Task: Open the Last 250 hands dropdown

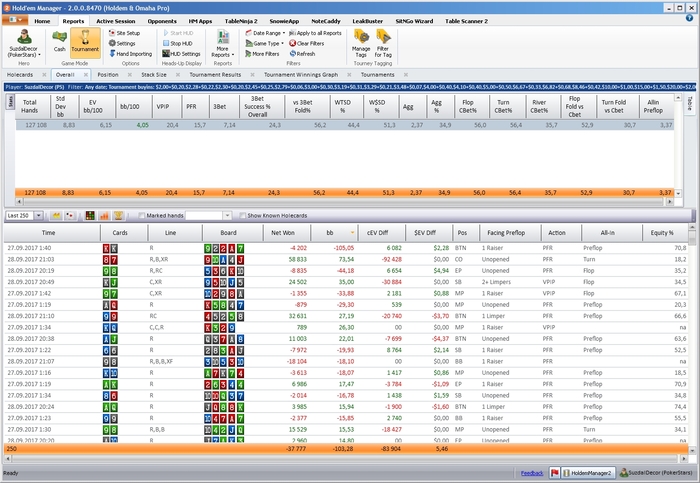Action: [38, 216]
